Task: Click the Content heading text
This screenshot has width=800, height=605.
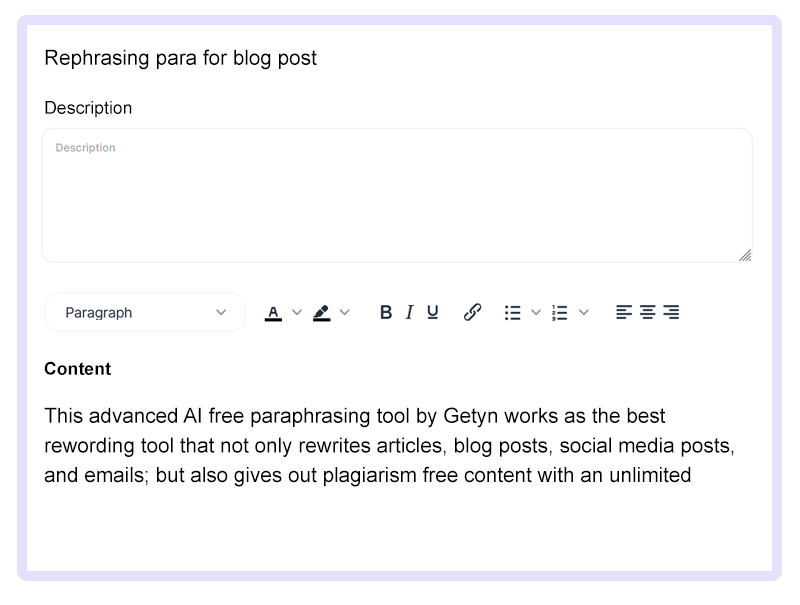Action: pos(78,369)
